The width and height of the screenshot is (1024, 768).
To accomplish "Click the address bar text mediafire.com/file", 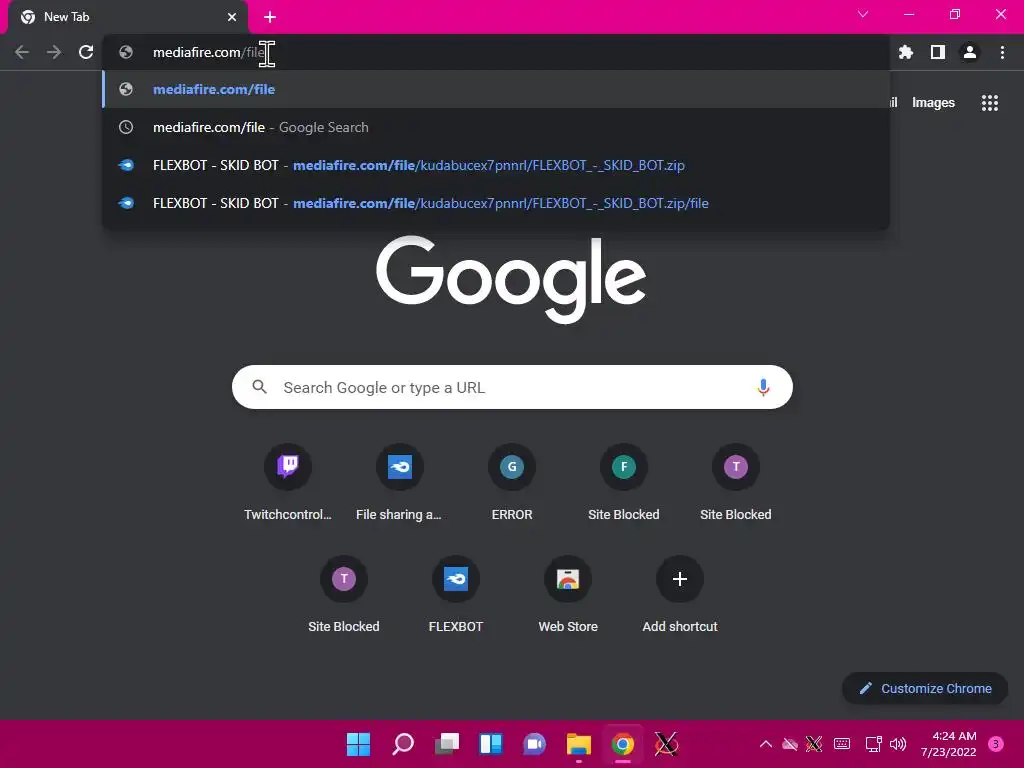I will [x=209, y=52].
